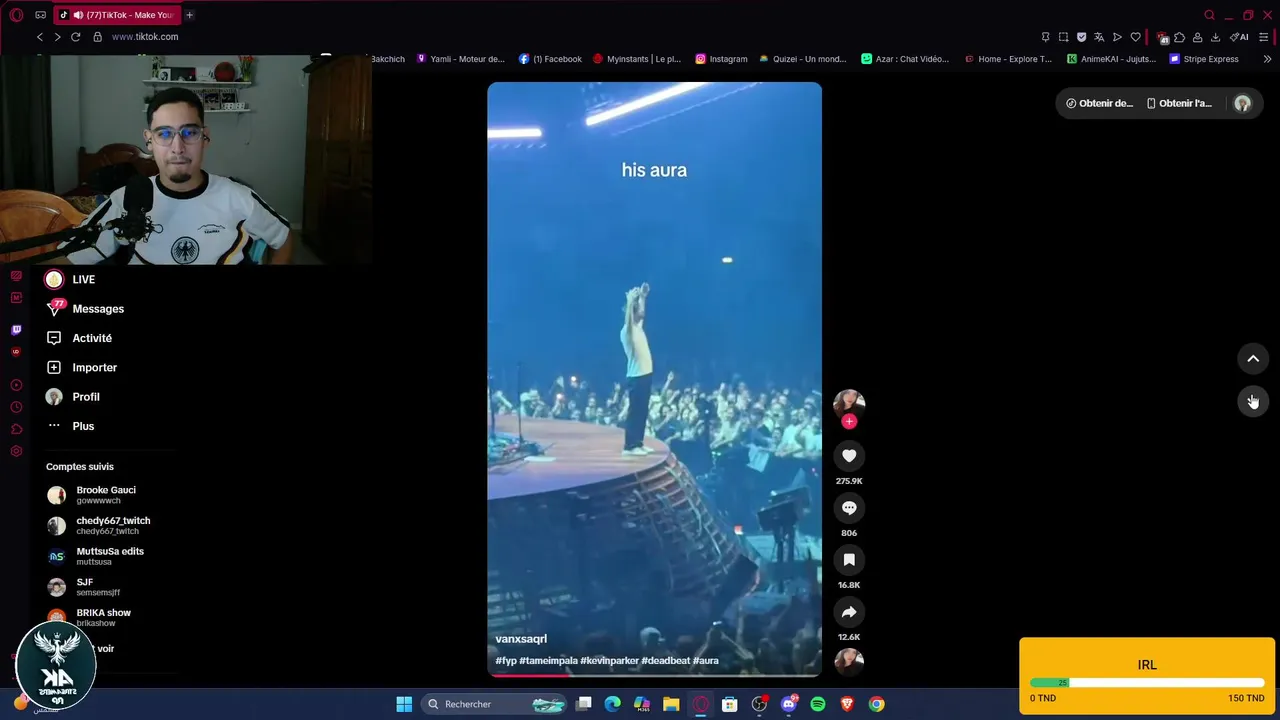Click the Opera menu logo

pos(16,15)
